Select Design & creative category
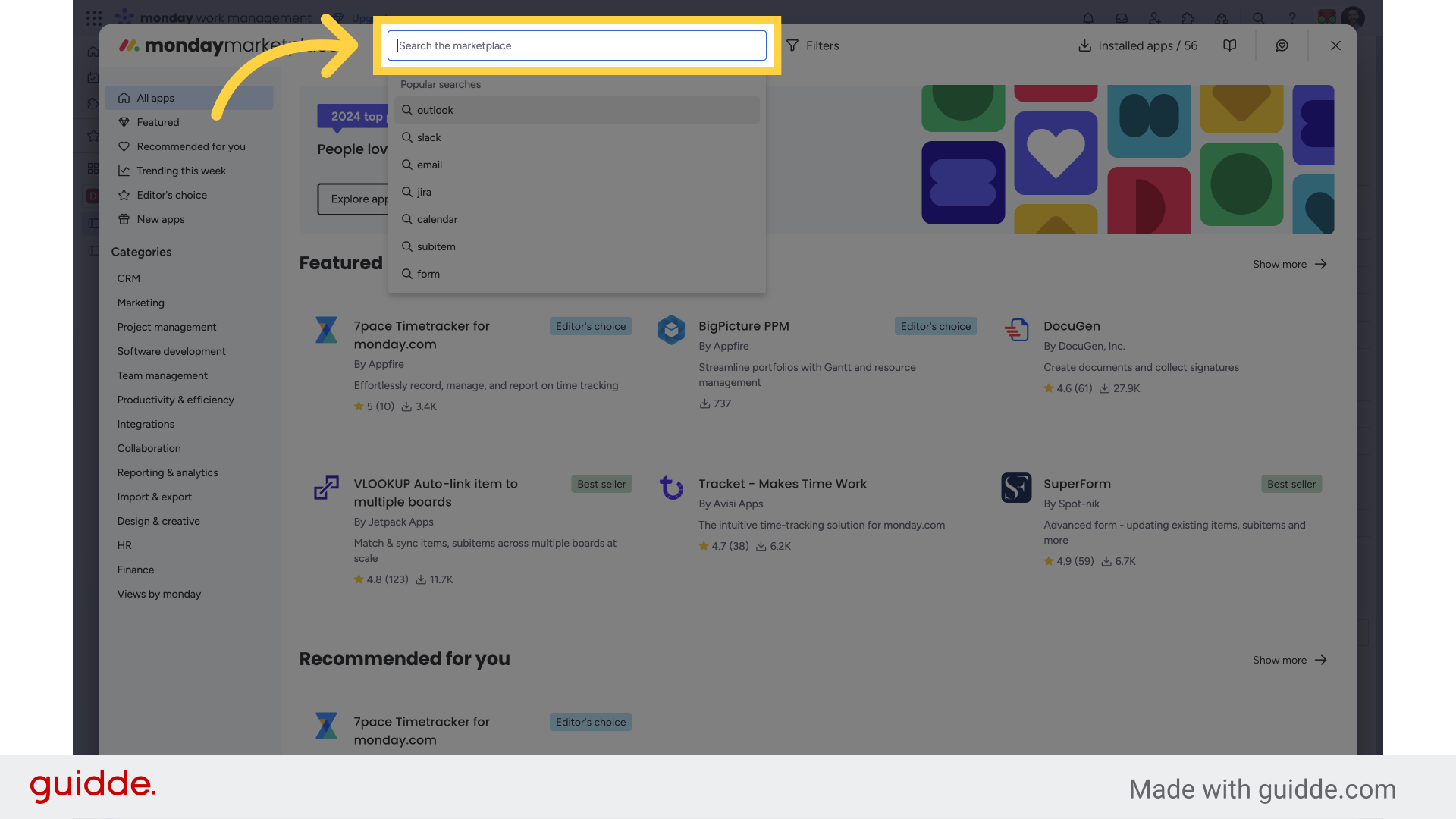1456x819 pixels. [x=158, y=521]
